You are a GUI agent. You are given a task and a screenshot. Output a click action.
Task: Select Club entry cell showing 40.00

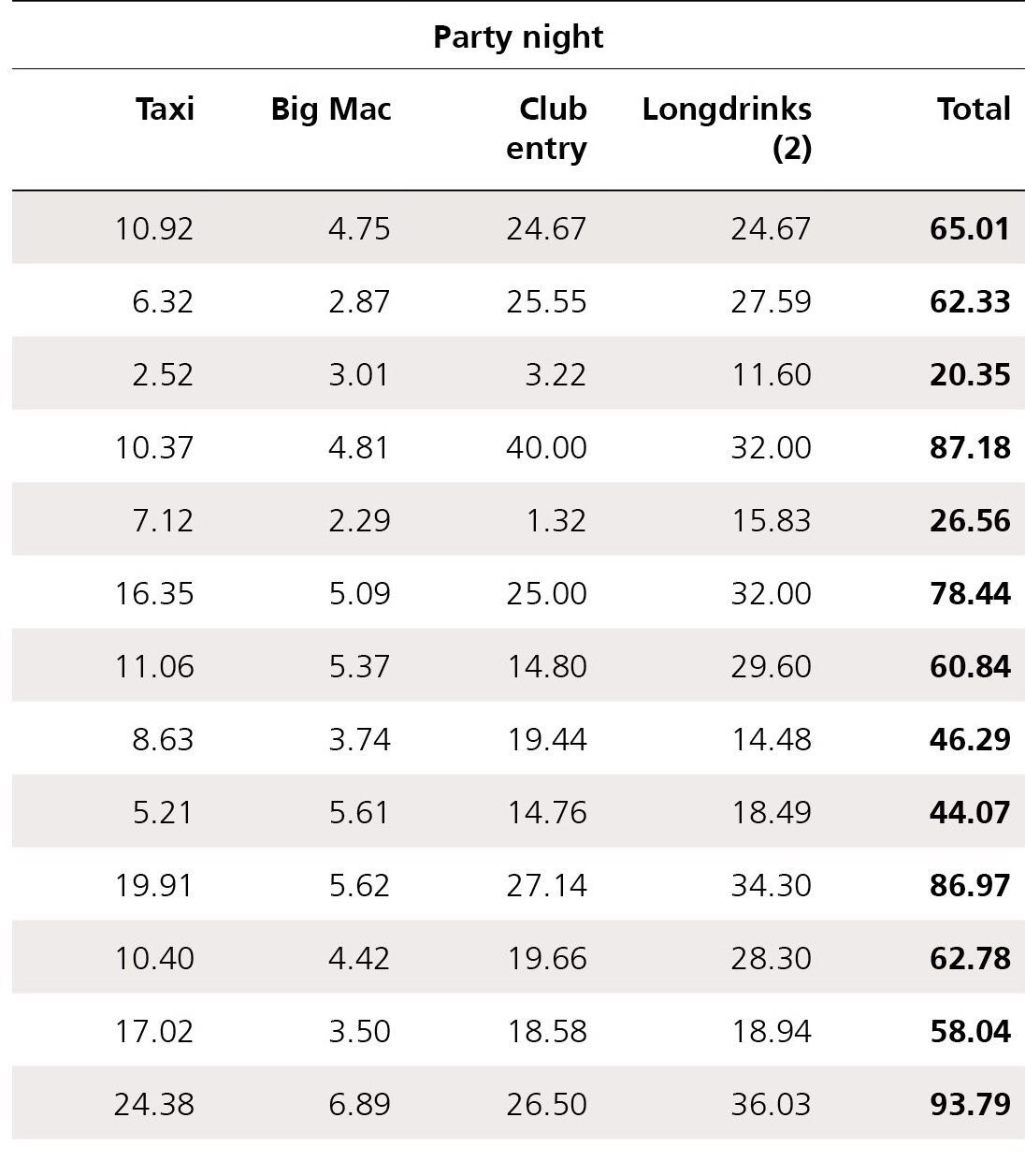coord(547,448)
